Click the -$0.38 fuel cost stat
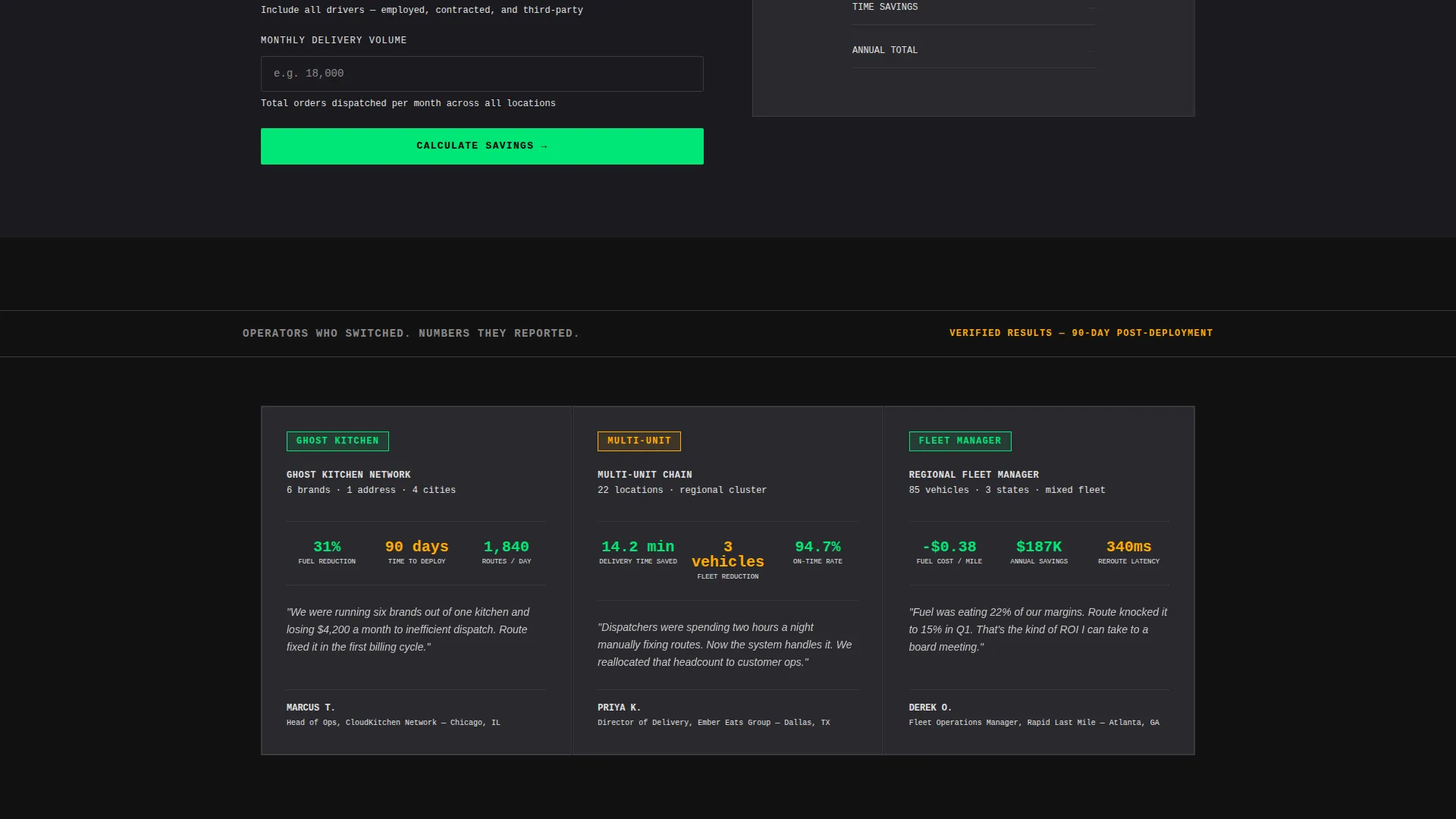 click(949, 553)
